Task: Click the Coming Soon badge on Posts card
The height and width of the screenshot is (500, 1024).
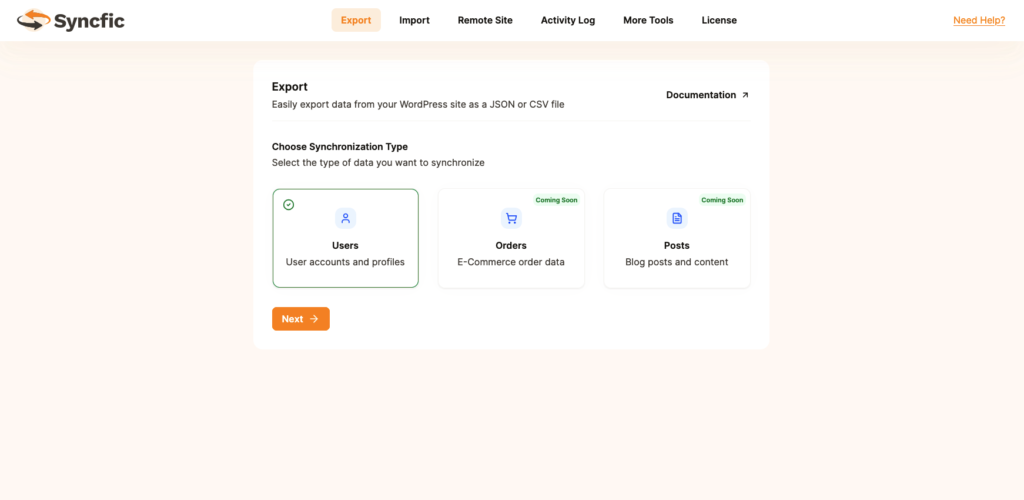Action: [x=722, y=200]
